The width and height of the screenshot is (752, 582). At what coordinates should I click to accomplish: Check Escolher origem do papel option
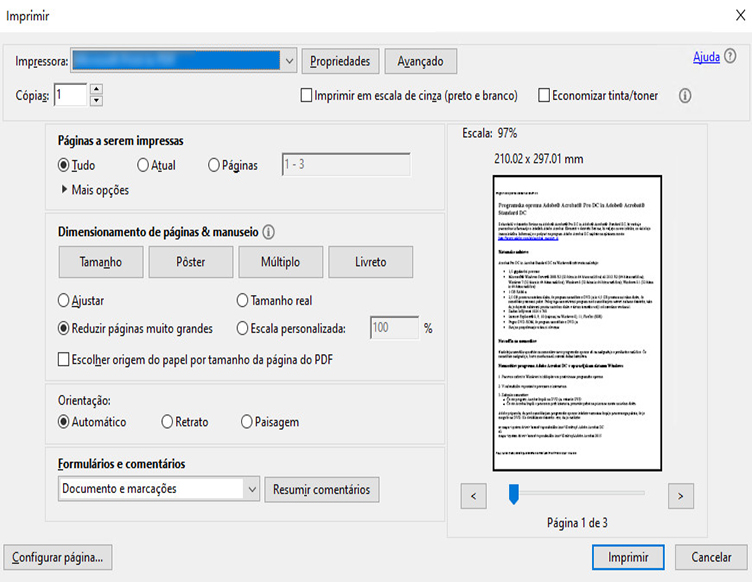[x=63, y=360]
